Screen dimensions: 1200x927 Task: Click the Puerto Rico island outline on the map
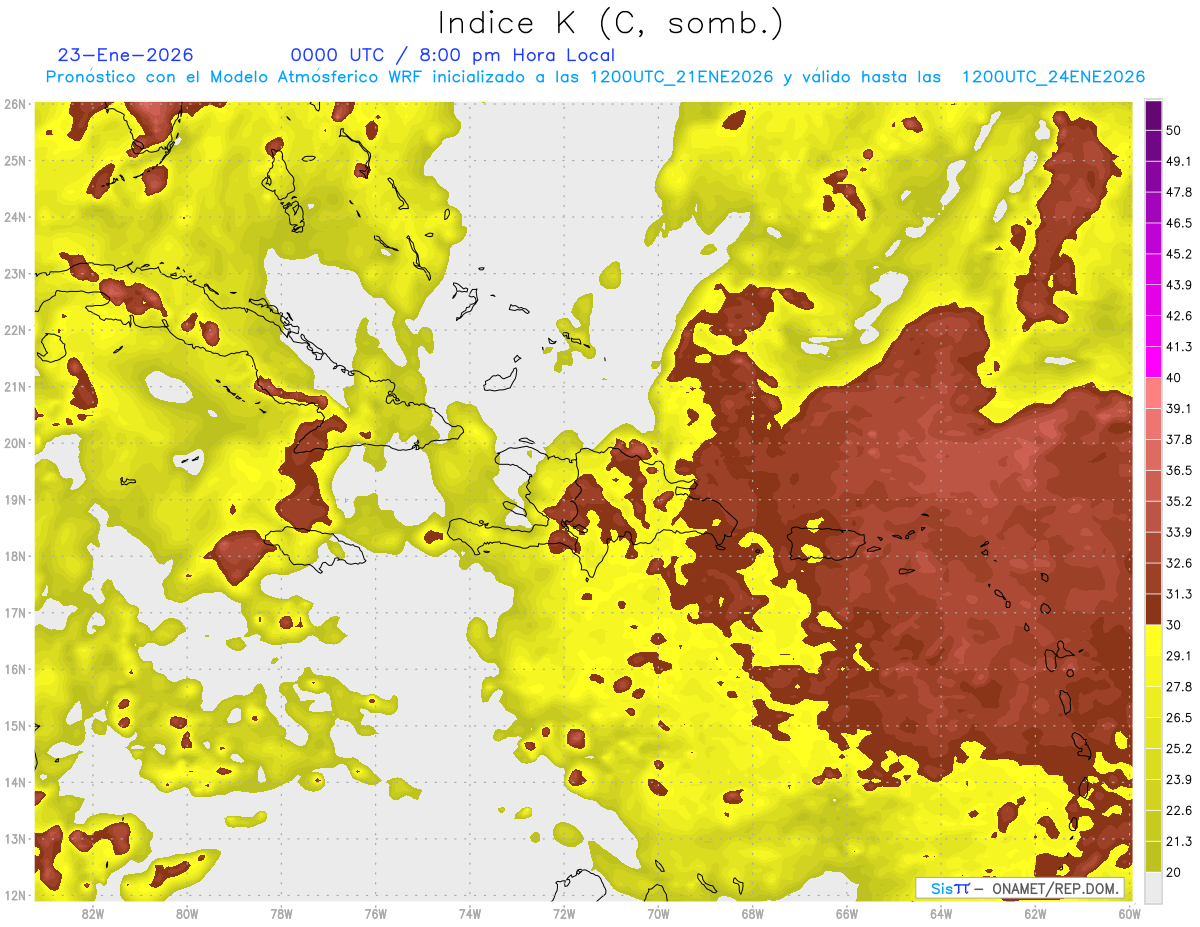point(825,543)
